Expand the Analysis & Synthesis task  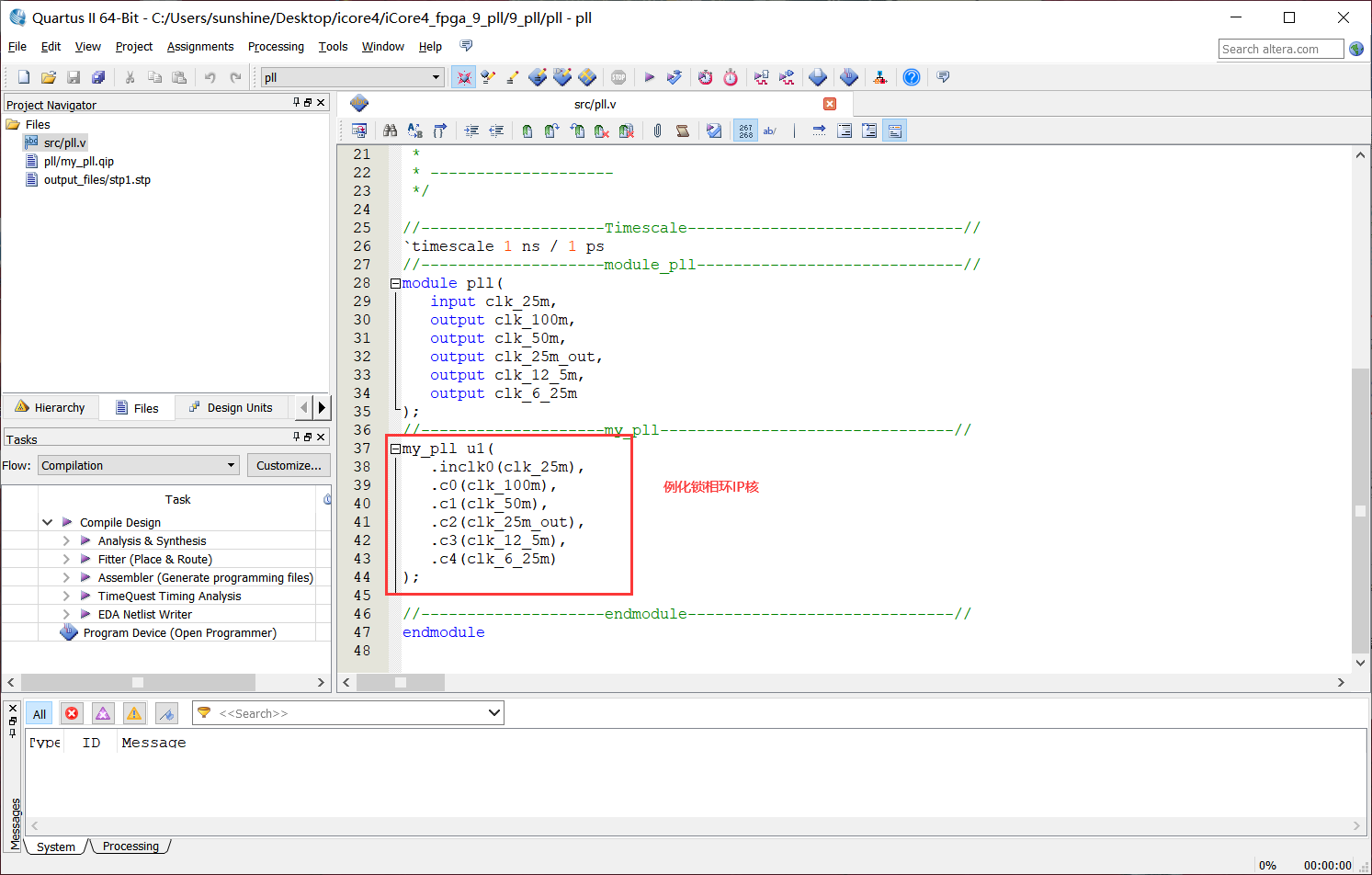tap(66, 540)
